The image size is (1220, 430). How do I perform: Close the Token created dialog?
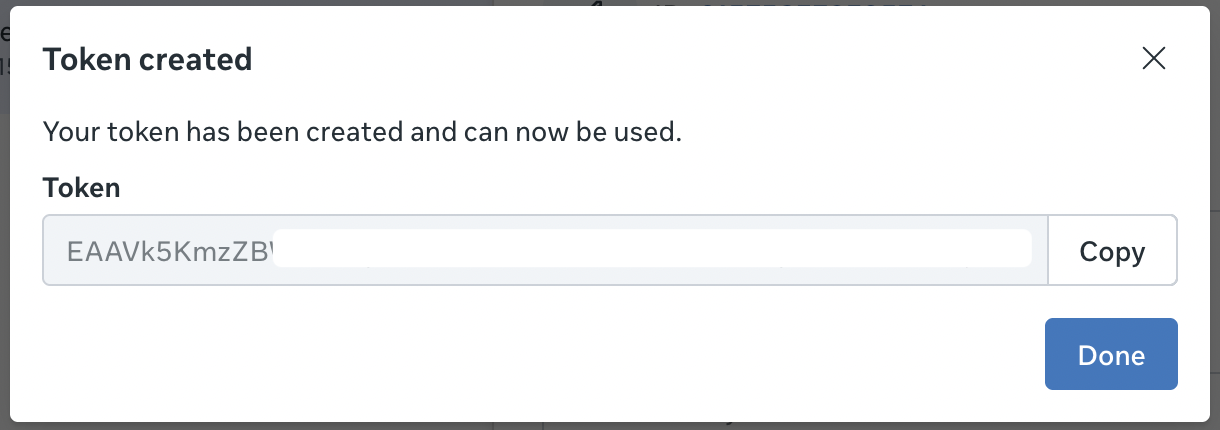pos(1154,59)
